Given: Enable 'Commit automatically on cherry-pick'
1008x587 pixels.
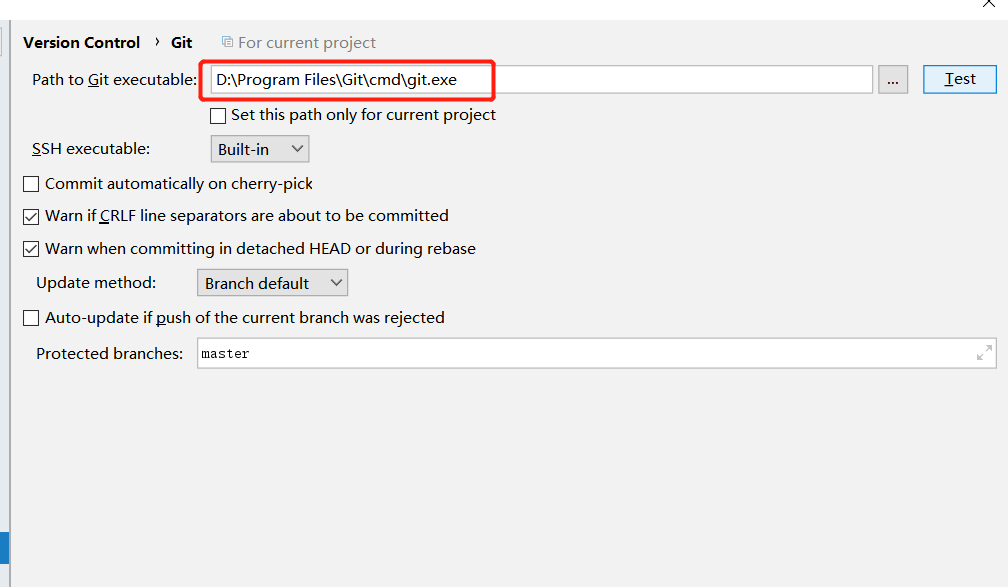Looking at the screenshot, I should click(31, 183).
